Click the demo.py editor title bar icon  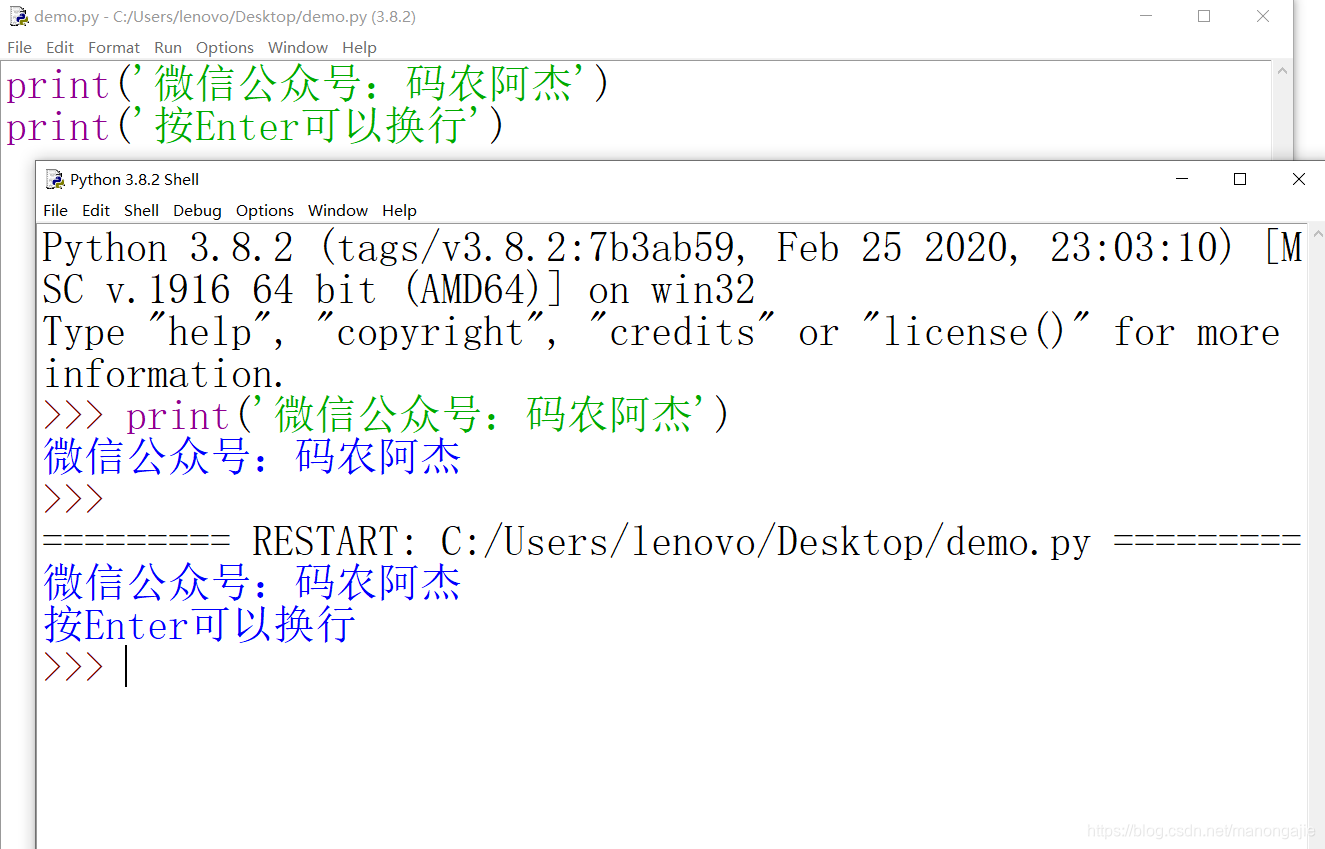coord(19,16)
